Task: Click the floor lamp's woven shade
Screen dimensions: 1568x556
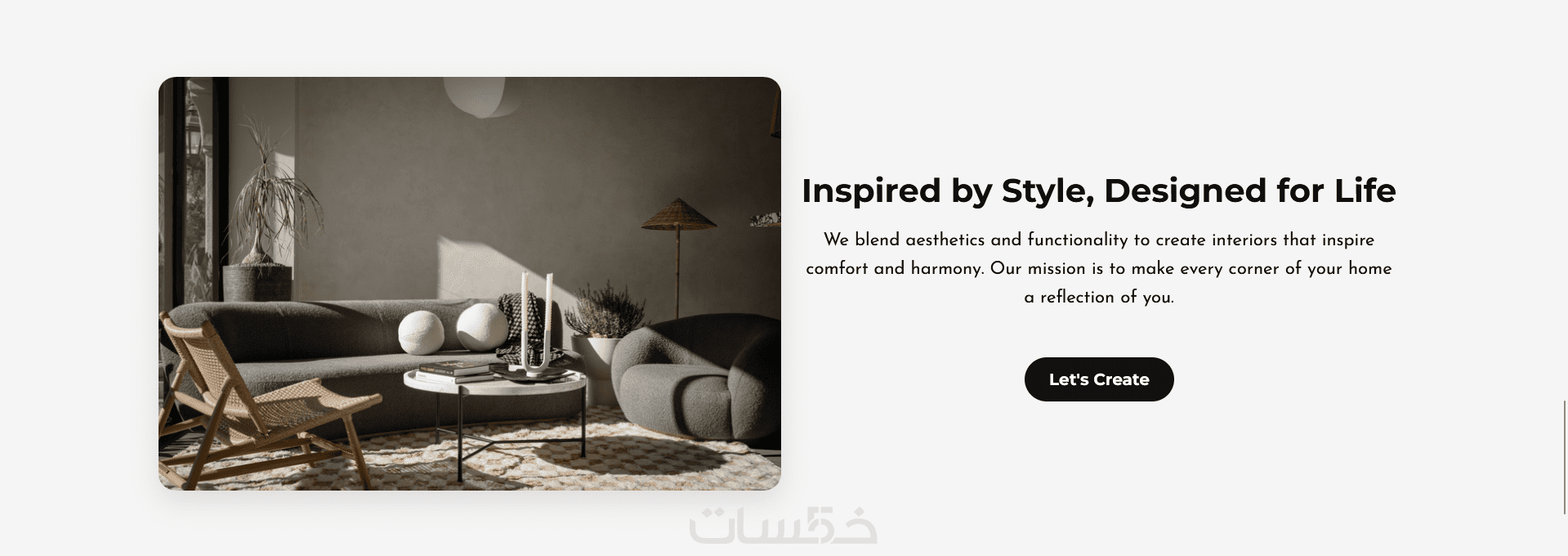Action: tap(678, 213)
